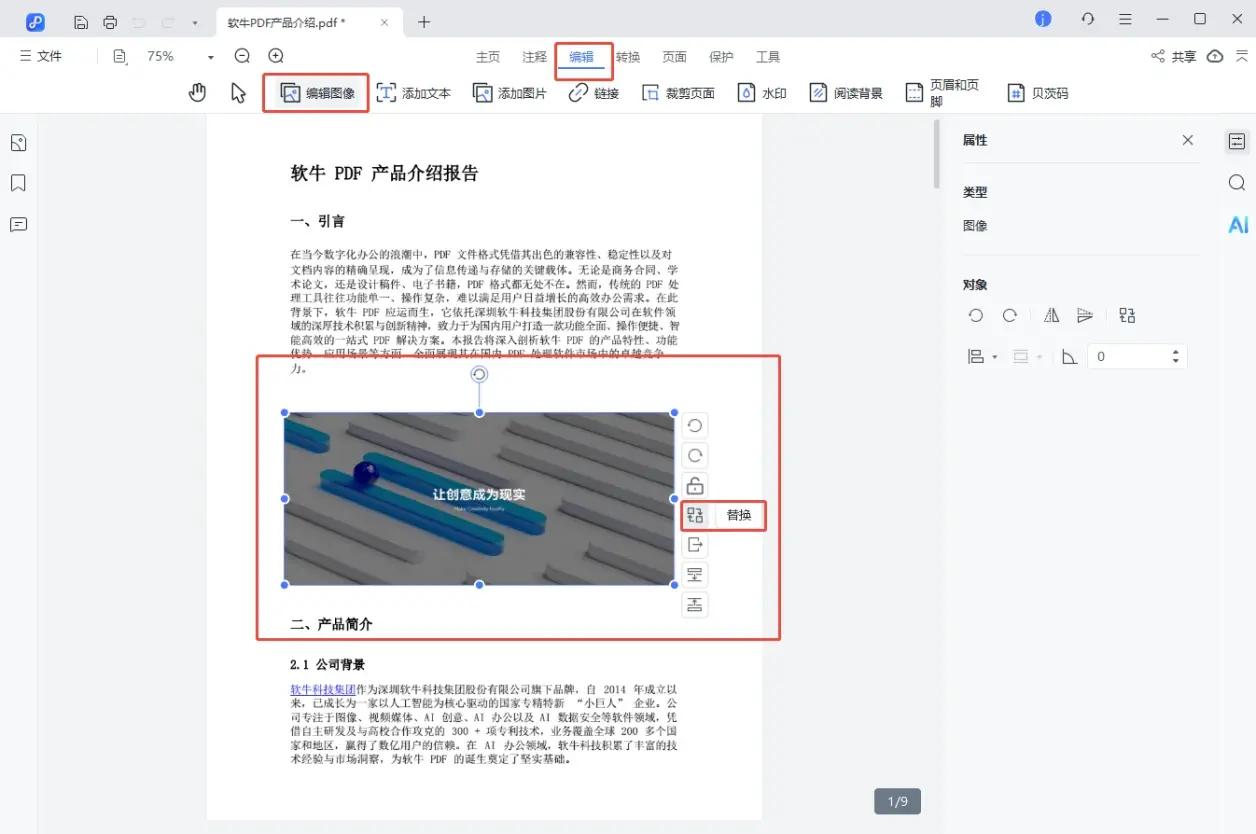Open the 贝茨码 Bates number tool
Screen dimensions: 1256x834
(x=1038, y=93)
